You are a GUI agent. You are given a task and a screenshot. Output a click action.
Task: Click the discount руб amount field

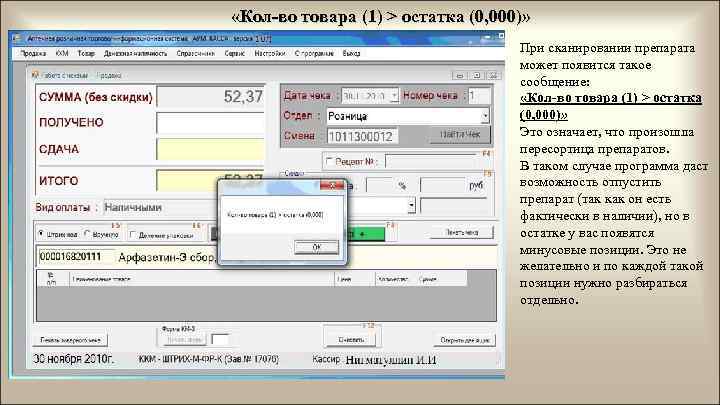click(443, 186)
